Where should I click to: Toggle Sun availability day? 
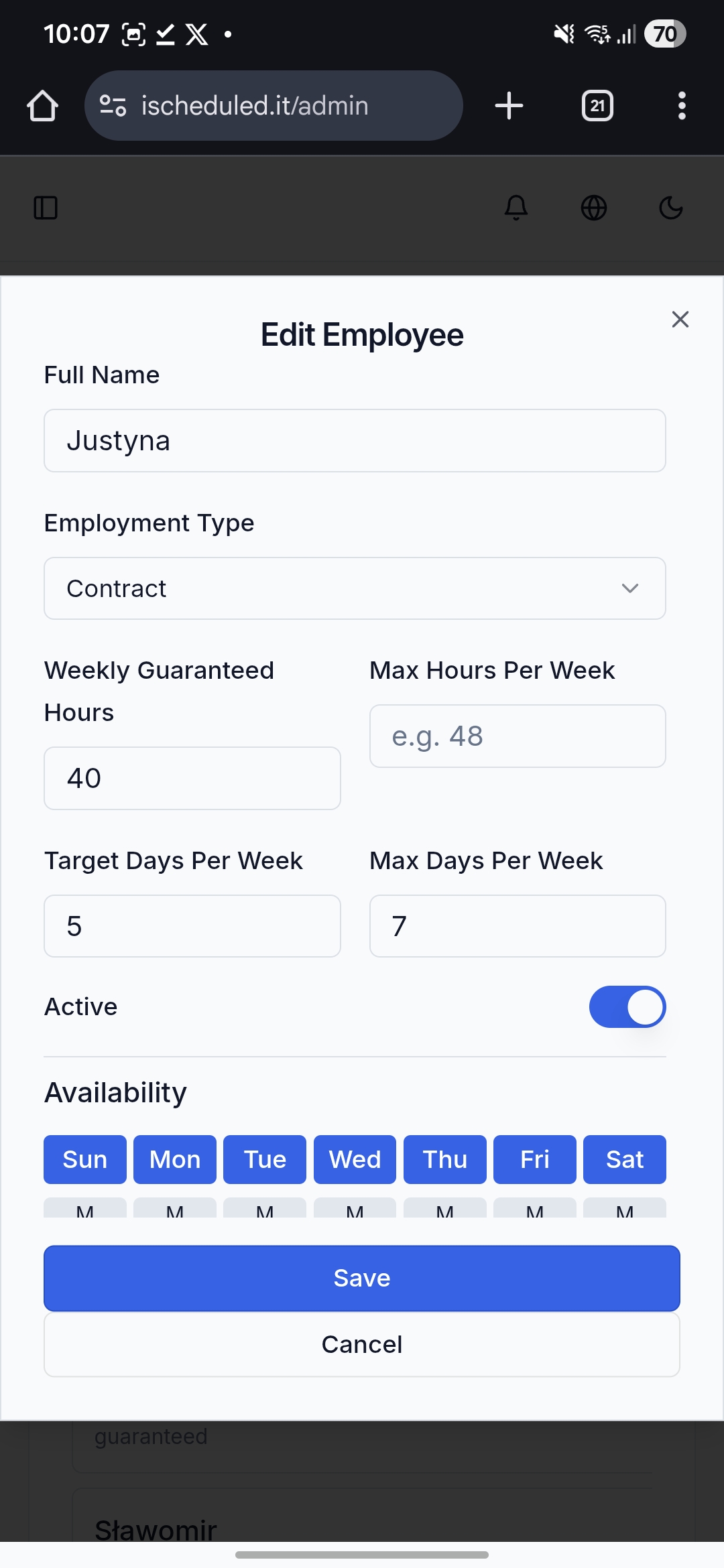[x=85, y=1159]
